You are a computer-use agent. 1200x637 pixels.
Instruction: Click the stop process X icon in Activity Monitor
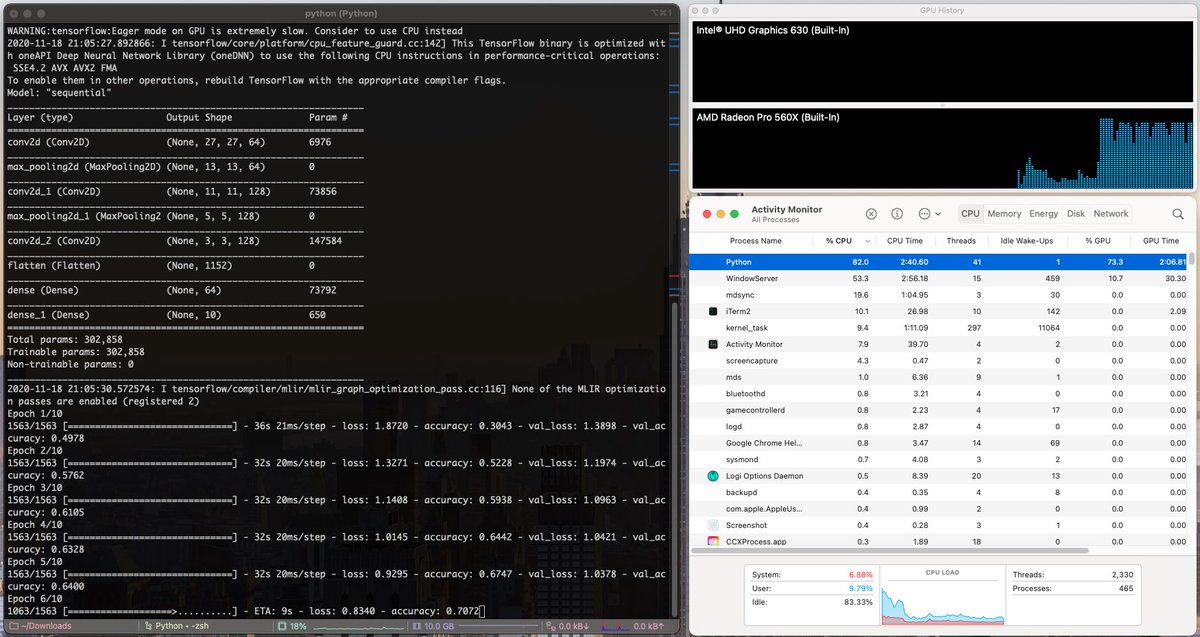pos(871,214)
